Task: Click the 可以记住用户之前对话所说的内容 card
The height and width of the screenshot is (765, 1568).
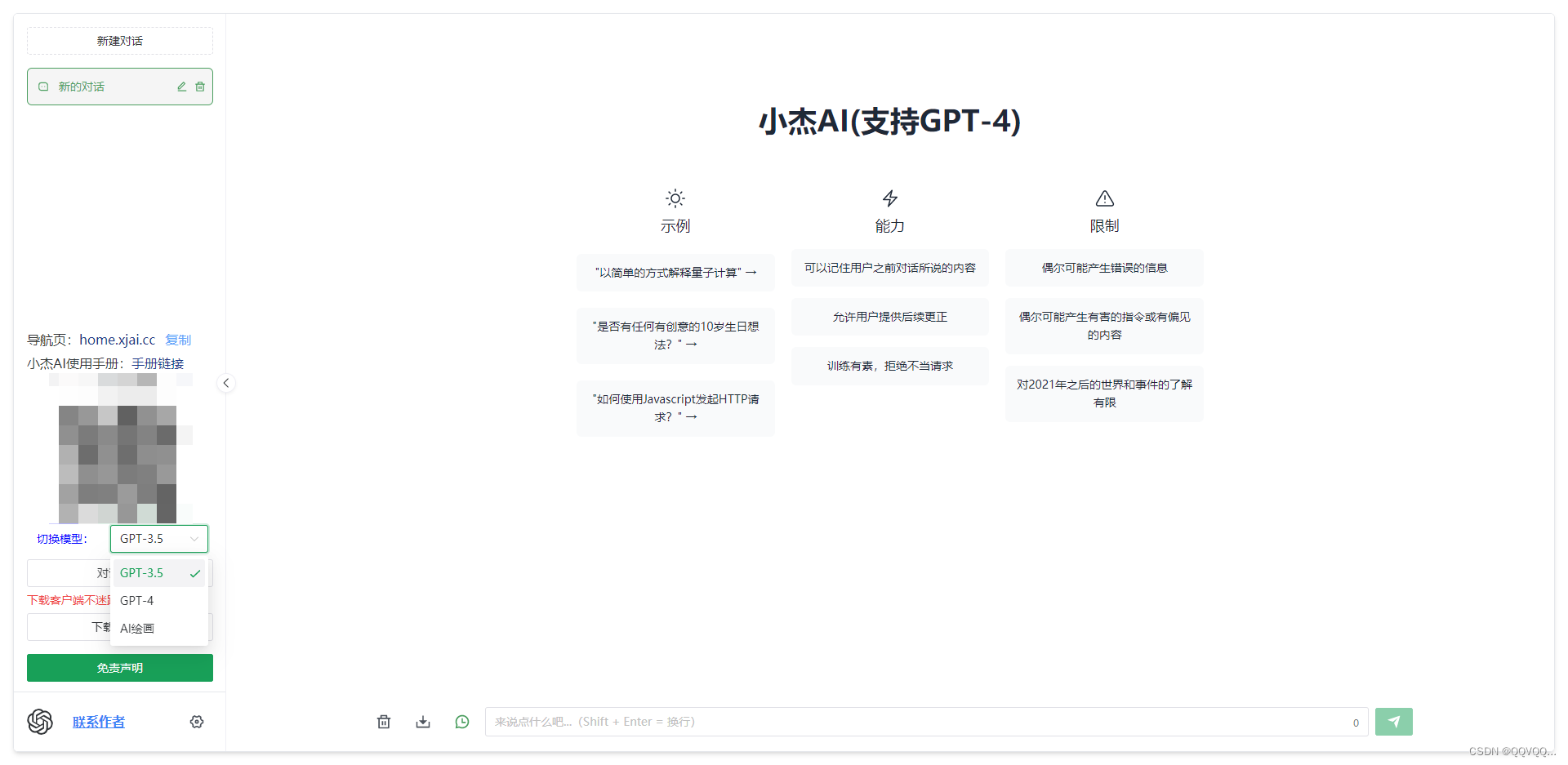Action: click(890, 268)
